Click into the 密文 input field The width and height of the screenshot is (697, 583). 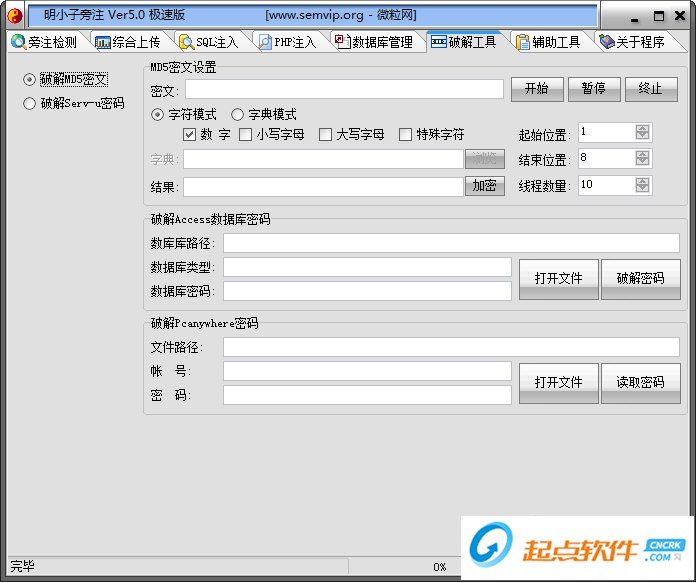343,90
